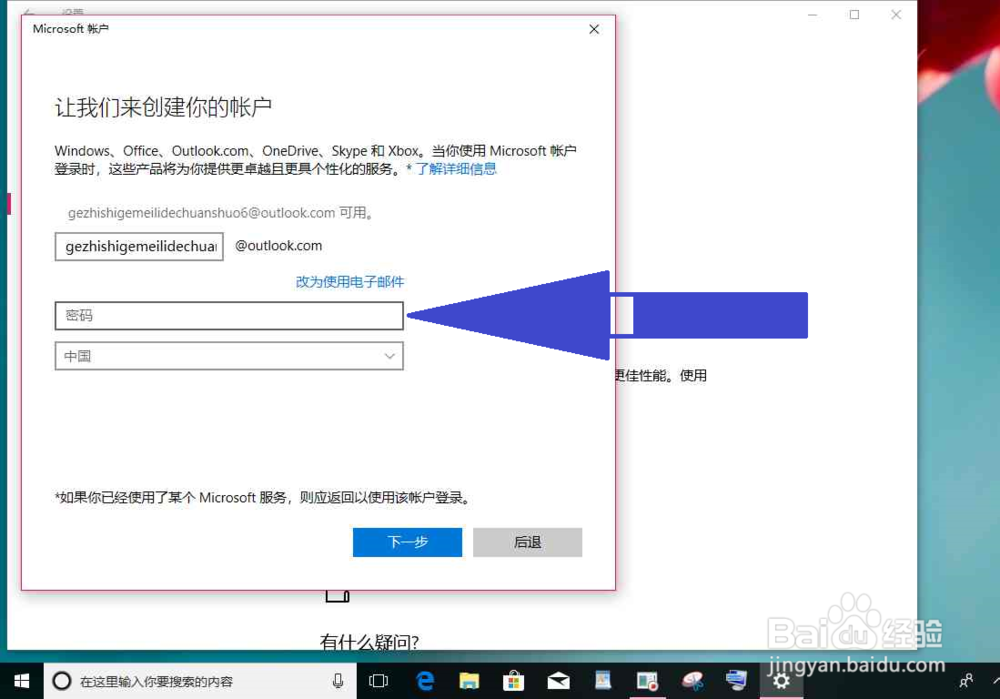1000x699 pixels.
Task: Open the Snipping Tool on the taskbar
Action: point(692,681)
